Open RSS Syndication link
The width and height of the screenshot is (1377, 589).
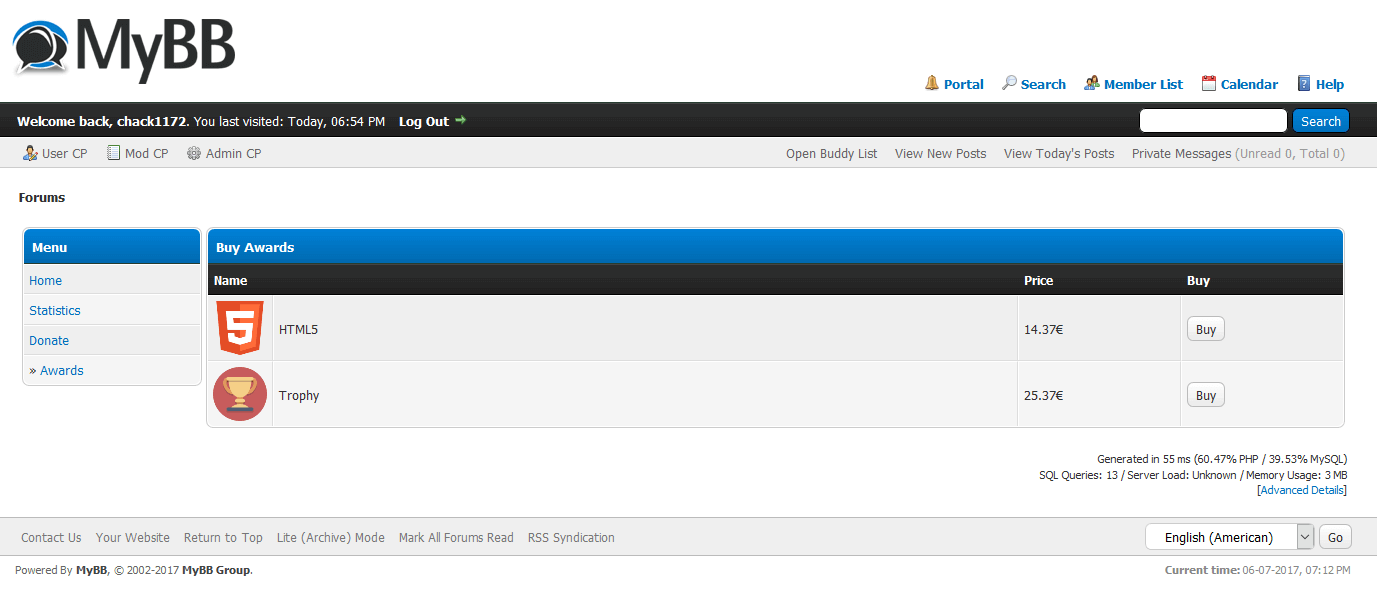(571, 537)
